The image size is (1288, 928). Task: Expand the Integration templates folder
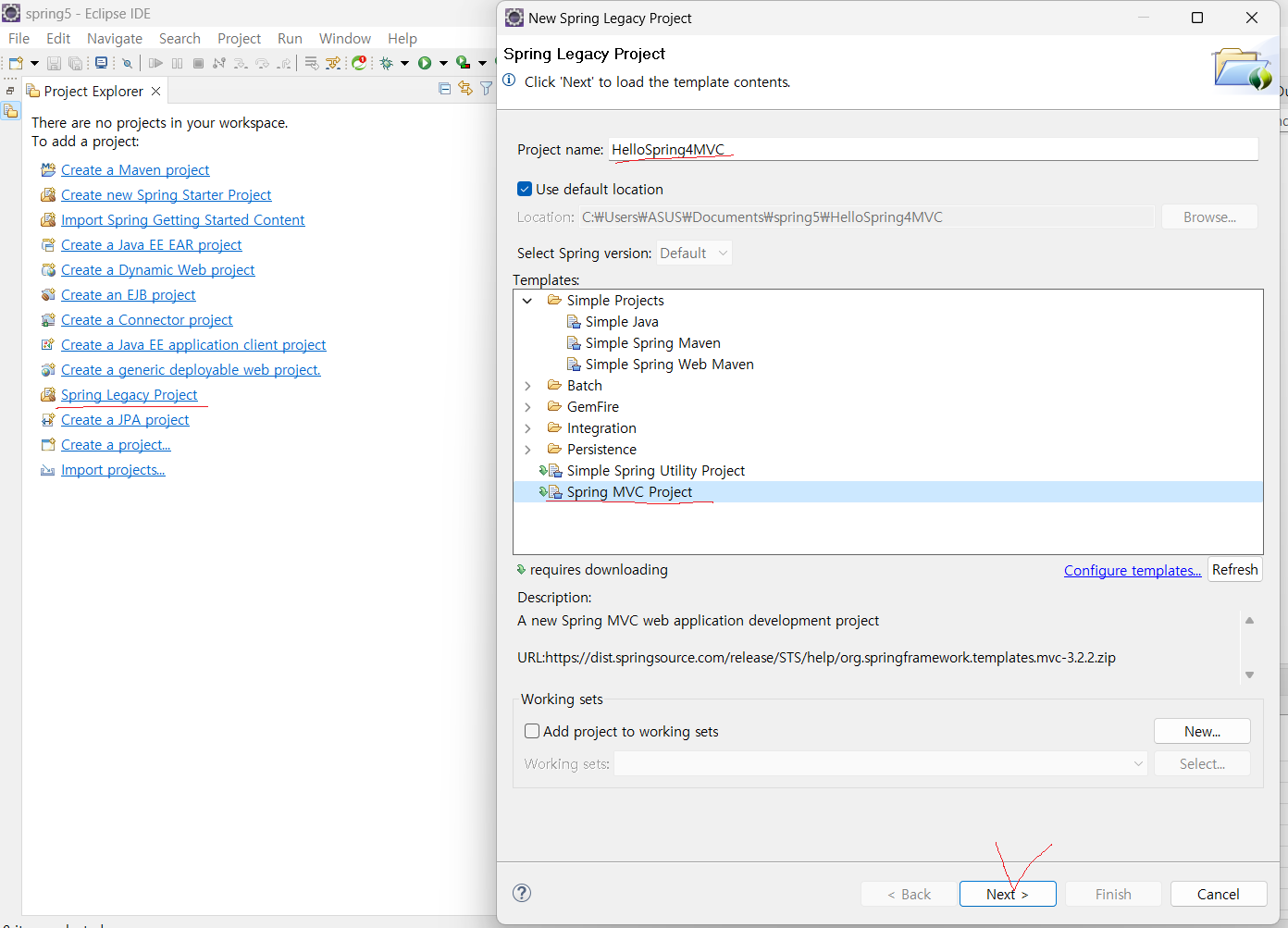[x=527, y=428]
